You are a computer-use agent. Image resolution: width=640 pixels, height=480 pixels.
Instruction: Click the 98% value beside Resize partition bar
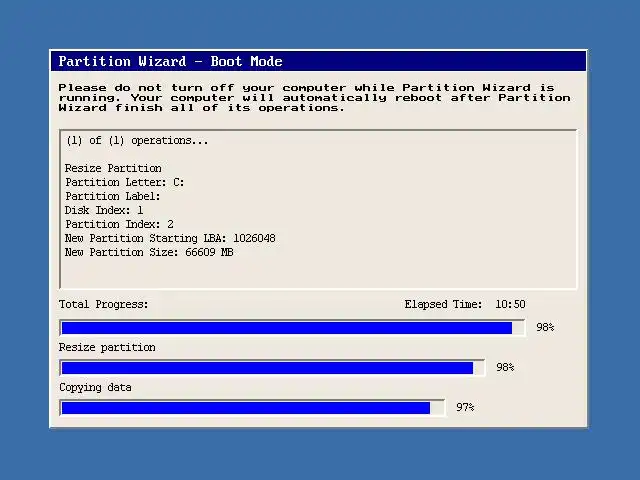tap(505, 367)
